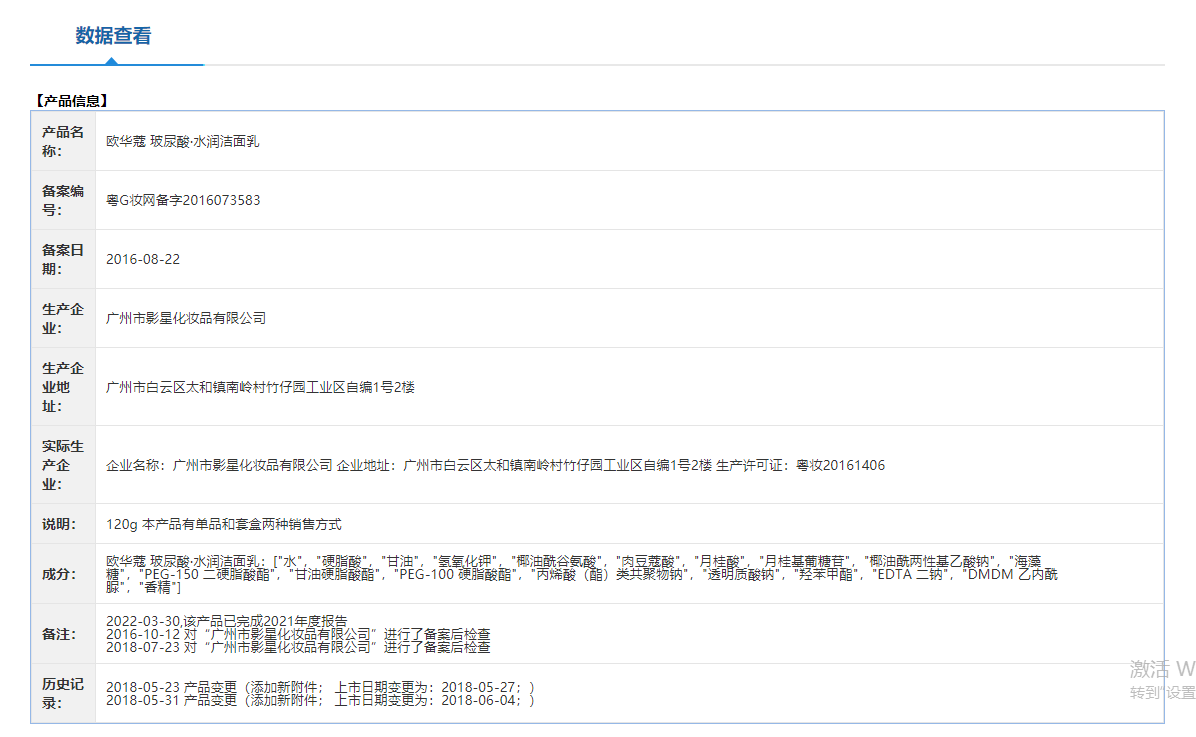Select history entry 2018-05-23 产品变更
The height and width of the screenshot is (737, 1196).
[320, 687]
